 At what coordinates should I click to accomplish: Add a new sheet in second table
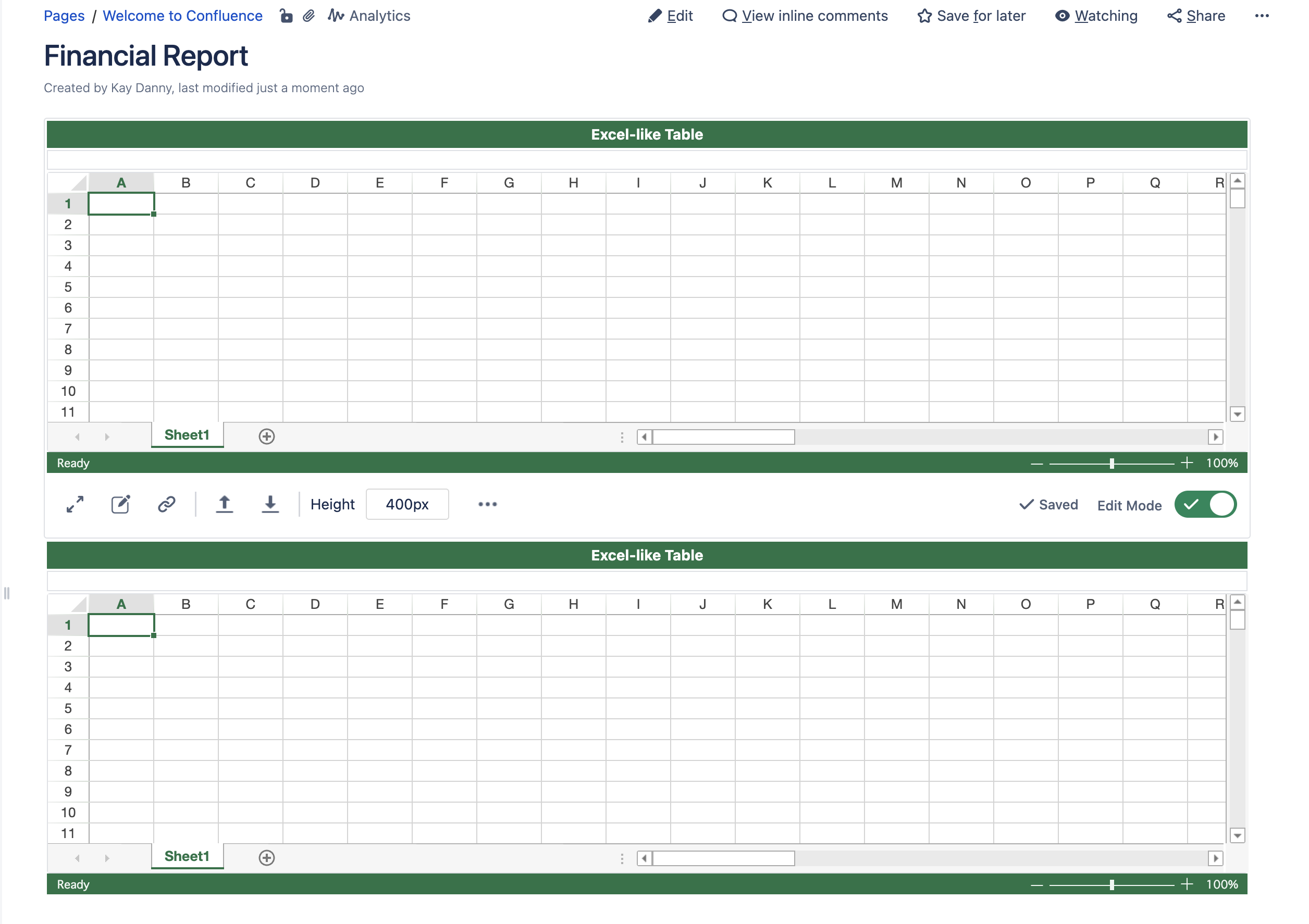pos(266,858)
